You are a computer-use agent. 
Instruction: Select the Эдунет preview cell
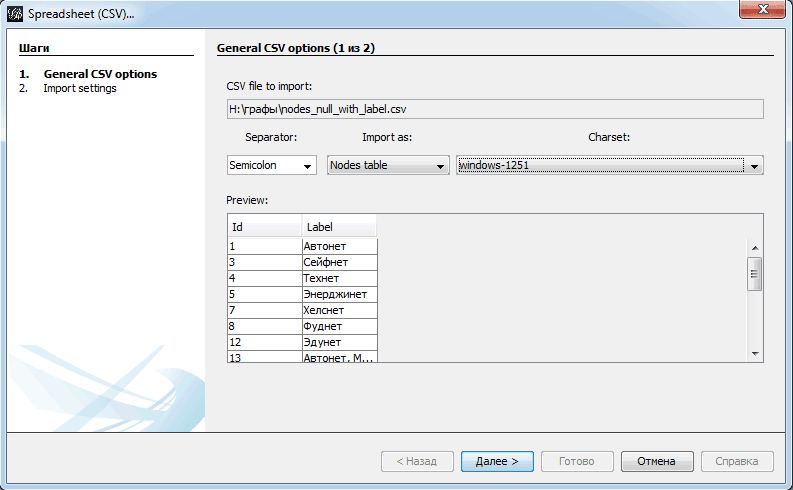tap(339, 342)
